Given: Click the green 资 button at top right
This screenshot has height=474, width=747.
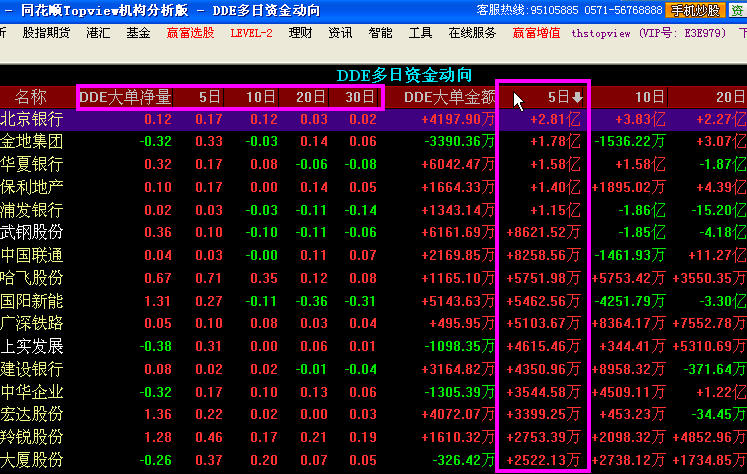Looking at the screenshot, I should click(738, 10).
